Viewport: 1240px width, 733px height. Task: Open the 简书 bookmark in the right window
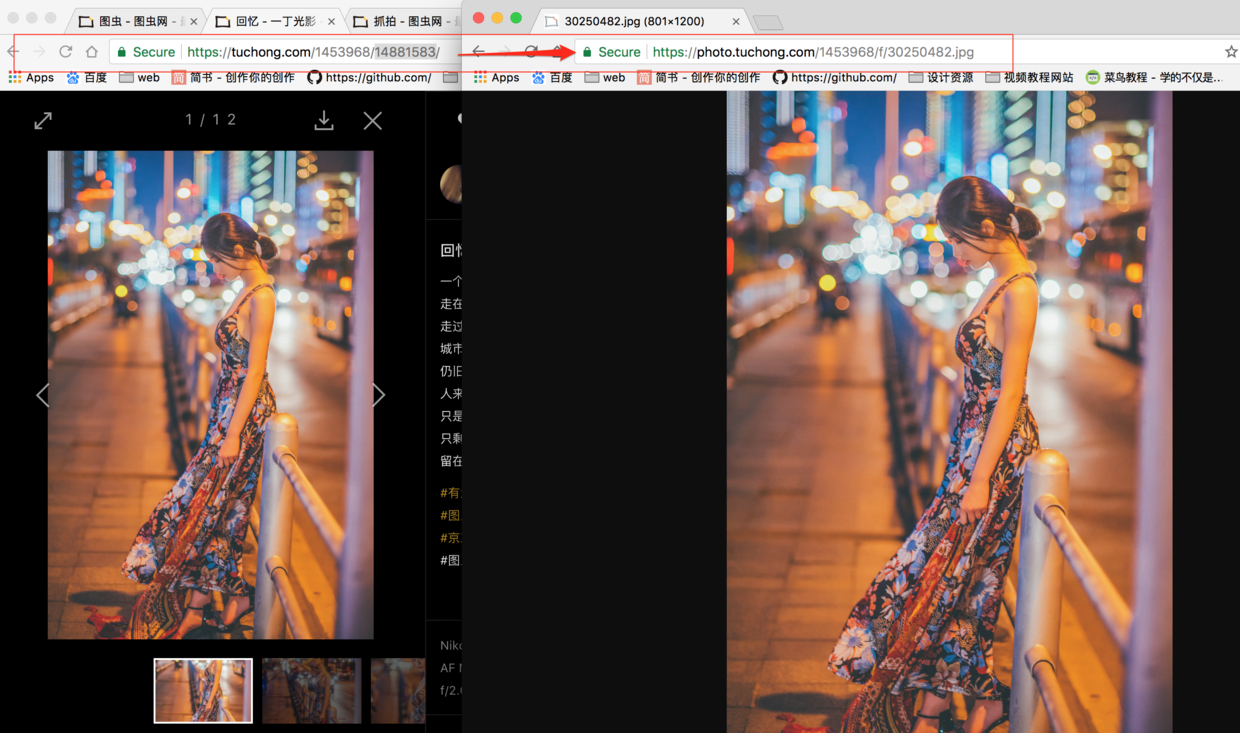(x=698, y=77)
